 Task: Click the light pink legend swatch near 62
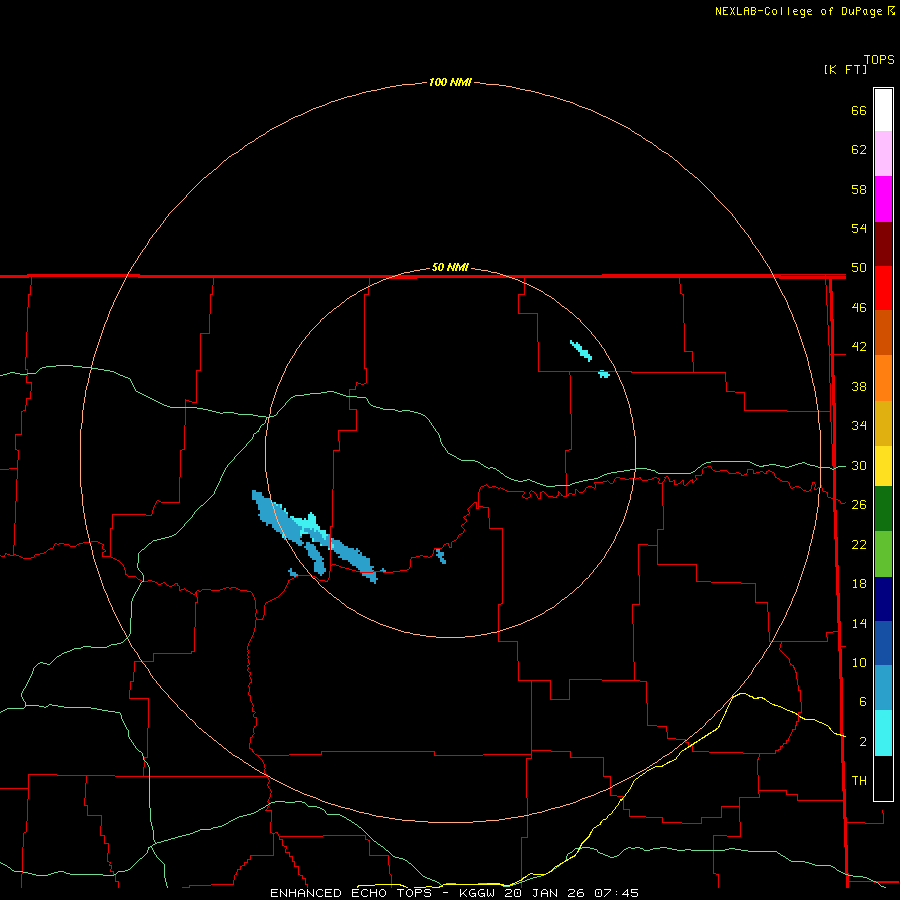883,153
